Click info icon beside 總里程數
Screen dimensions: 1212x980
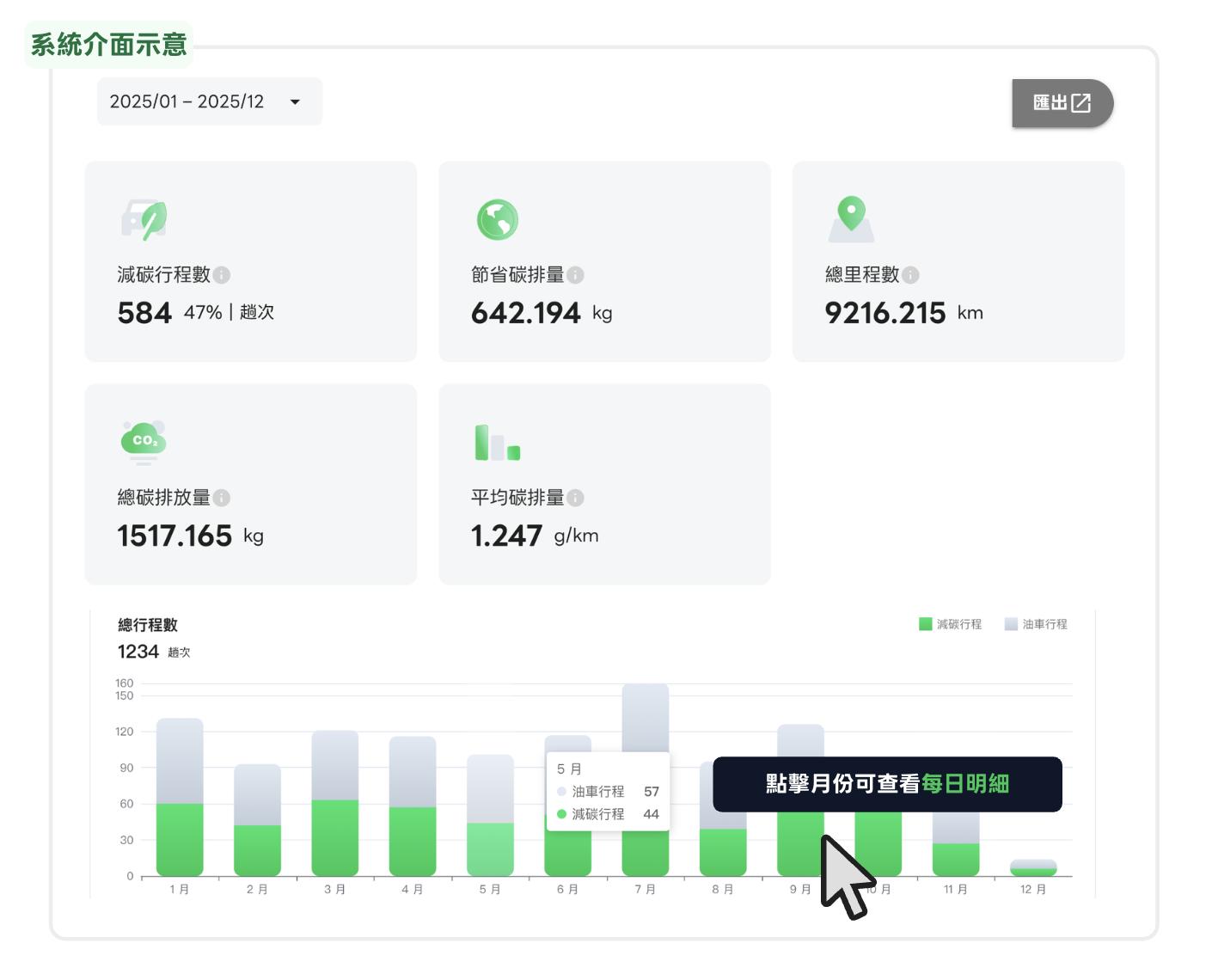tap(910, 275)
